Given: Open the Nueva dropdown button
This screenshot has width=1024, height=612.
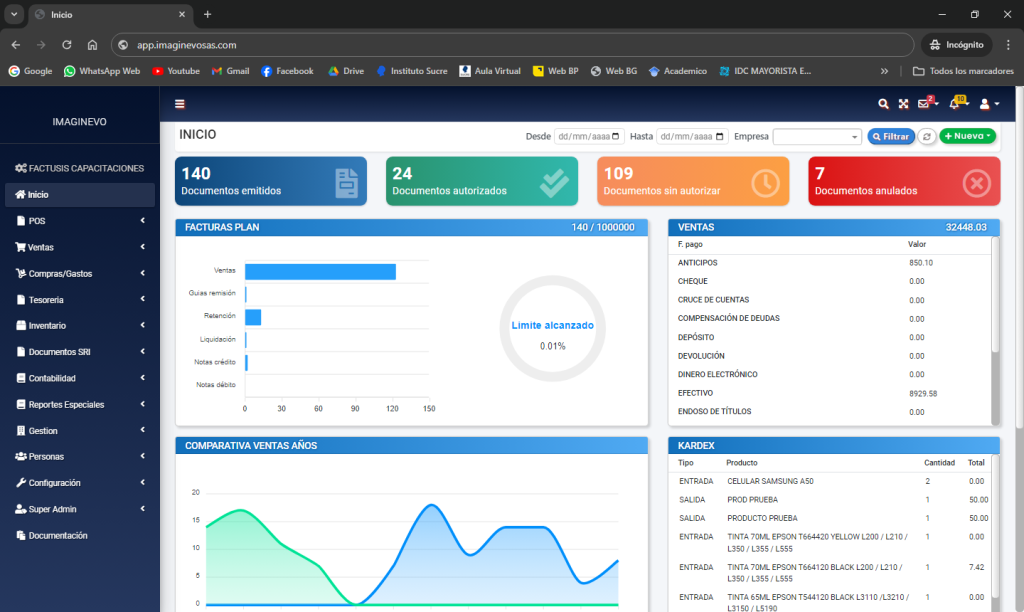Looking at the screenshot, I should [x=967, y=136].
